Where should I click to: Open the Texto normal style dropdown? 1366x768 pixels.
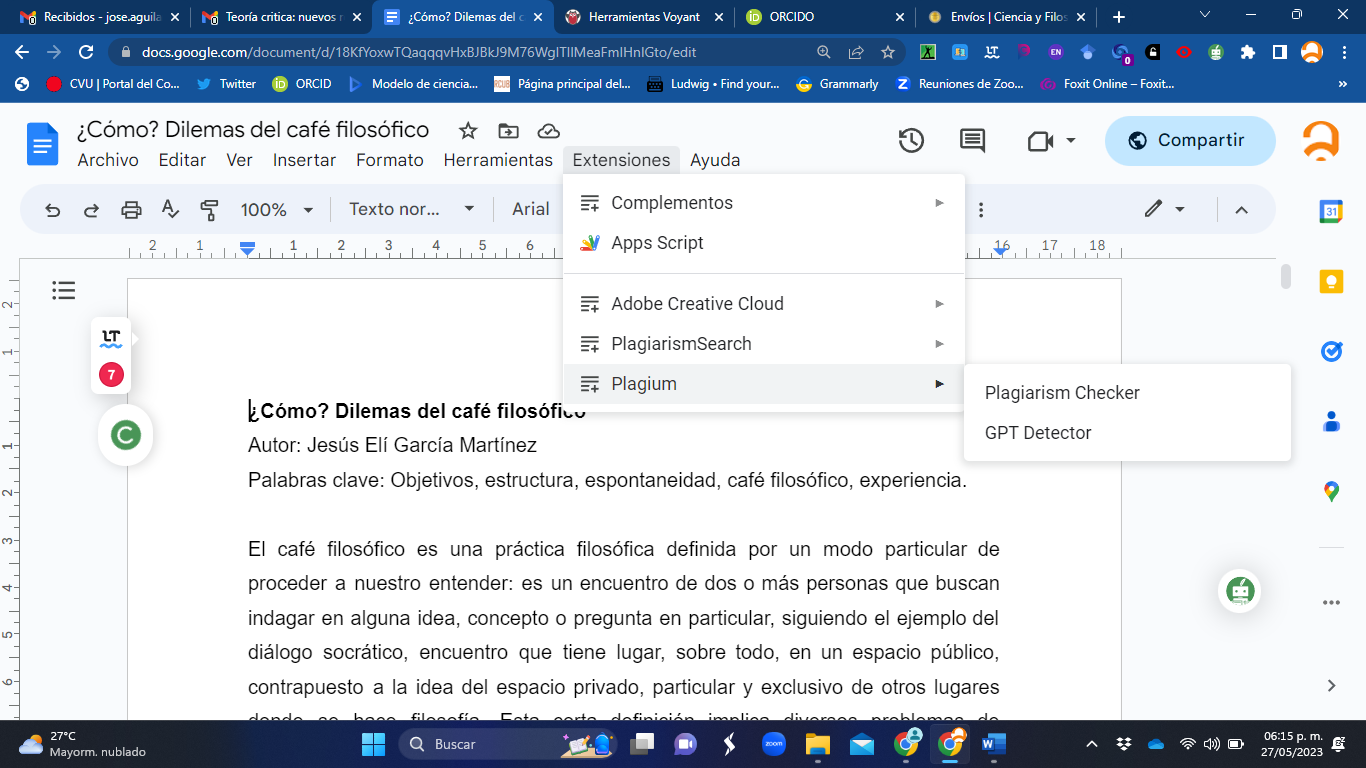[411, 210]
